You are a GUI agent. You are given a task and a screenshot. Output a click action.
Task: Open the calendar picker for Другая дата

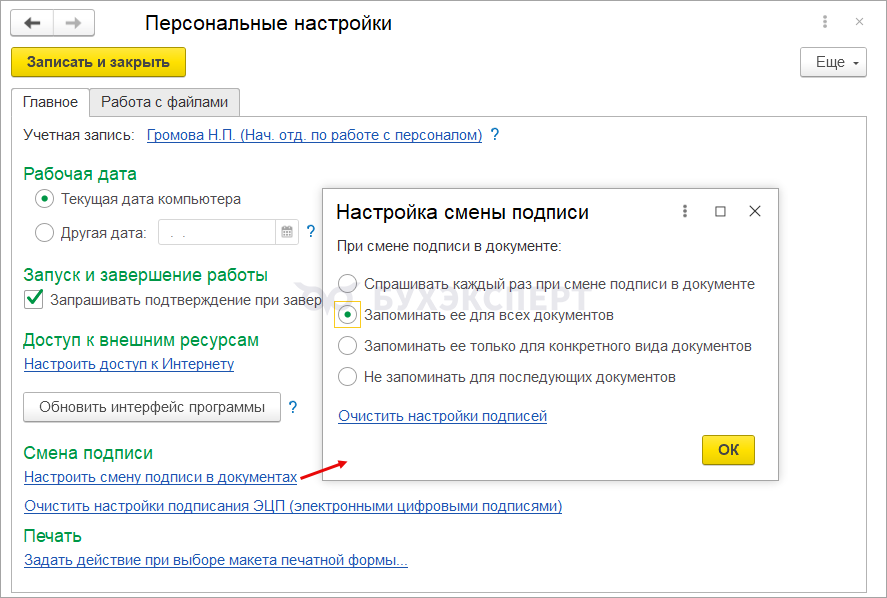(x=287, y=232)
